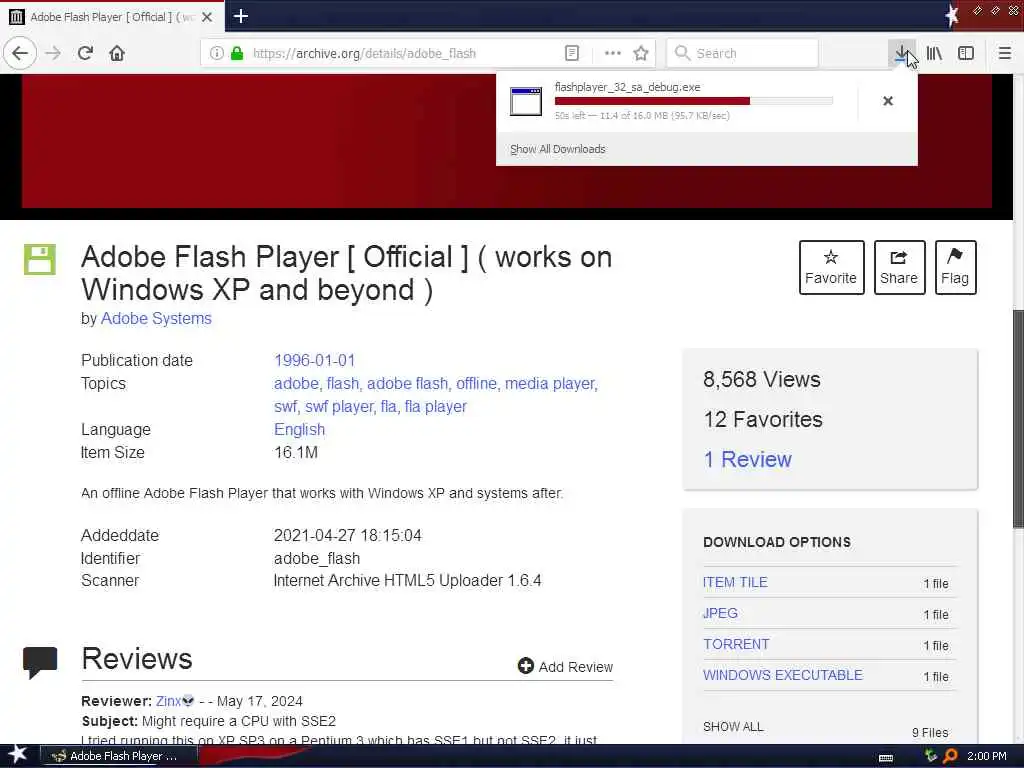Close the Adobe Flash Player tab
This screenshot has width=1024, height=768.
coord(207,17)
